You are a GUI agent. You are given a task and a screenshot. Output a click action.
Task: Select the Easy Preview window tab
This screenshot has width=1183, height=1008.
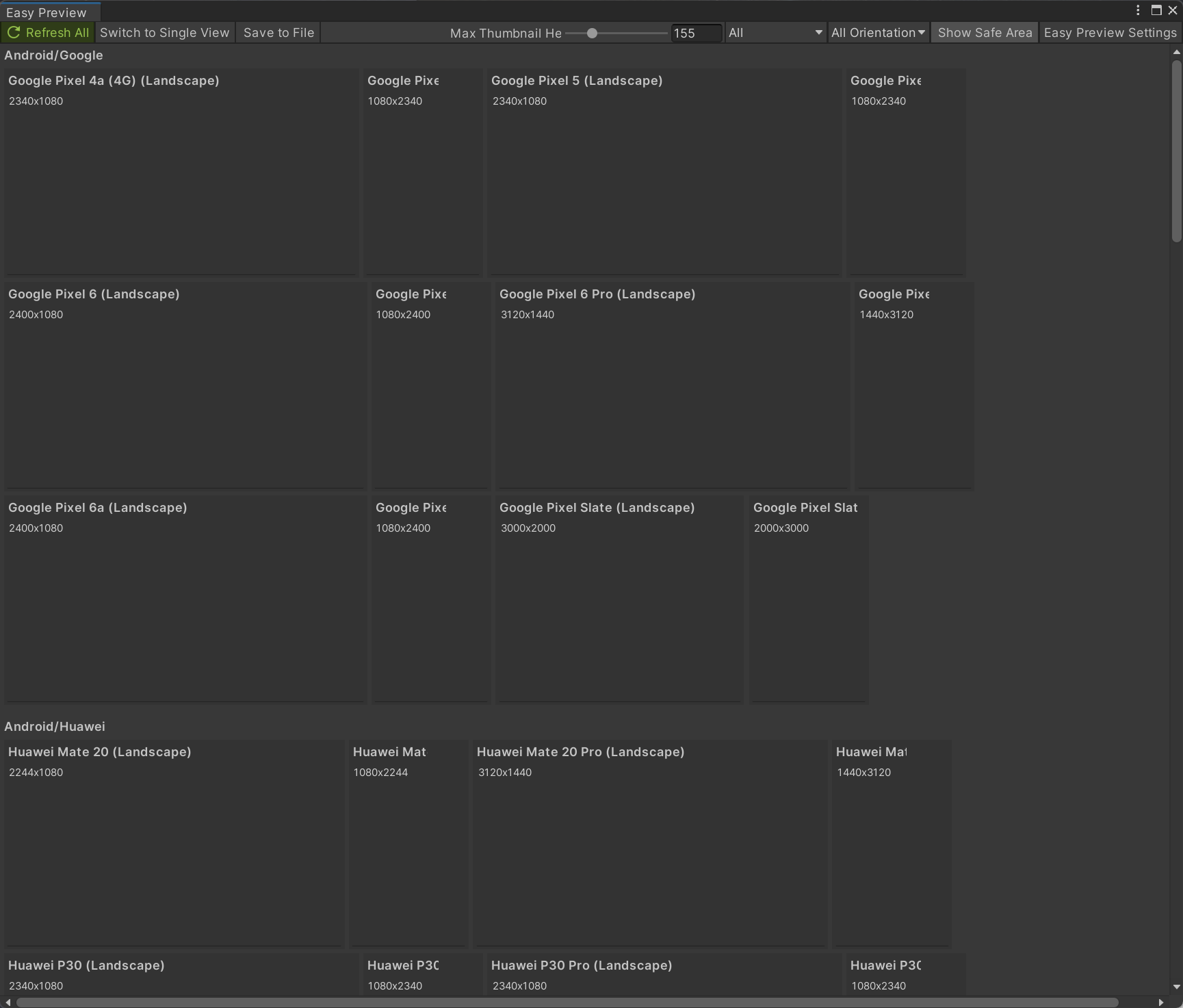click(48, 12)
